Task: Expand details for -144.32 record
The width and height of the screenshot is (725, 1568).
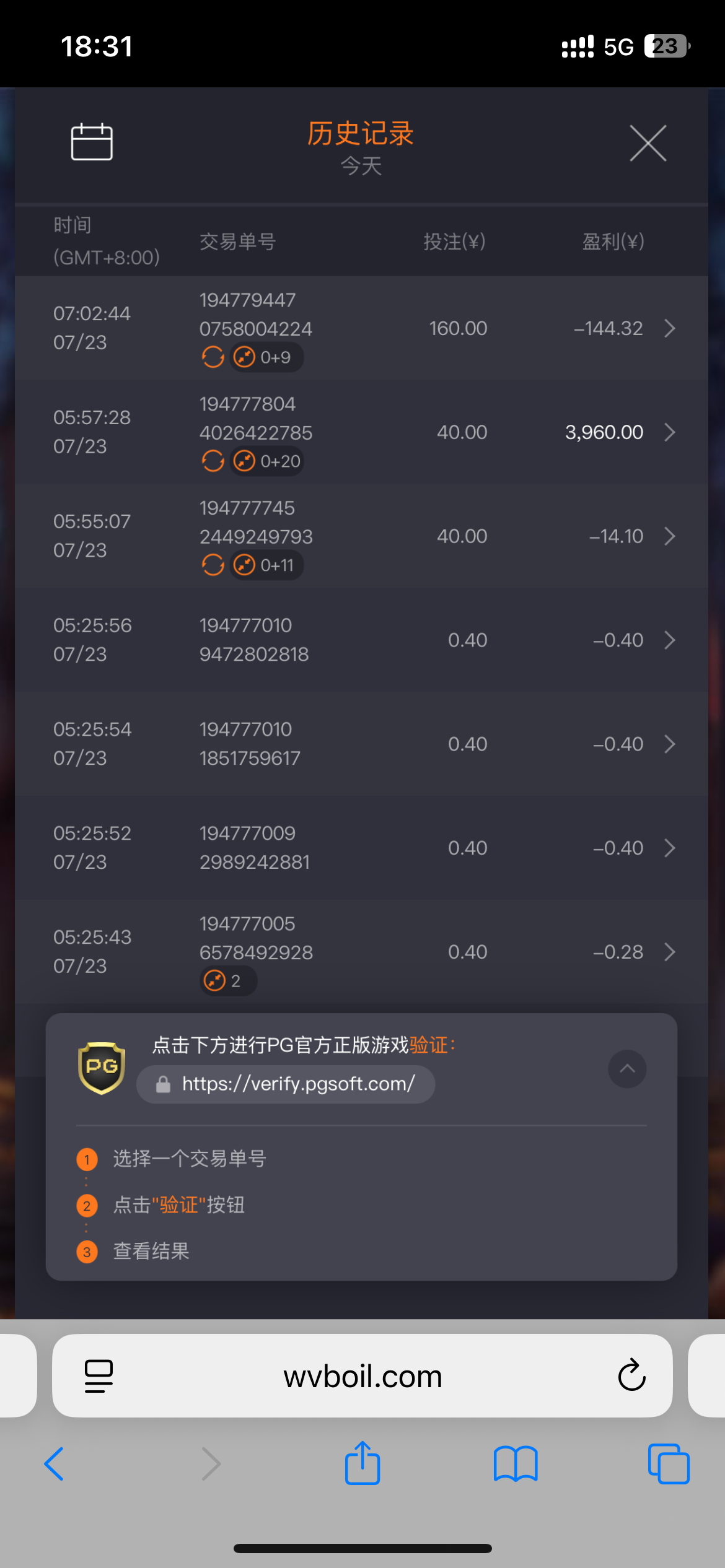Action: 669,328
